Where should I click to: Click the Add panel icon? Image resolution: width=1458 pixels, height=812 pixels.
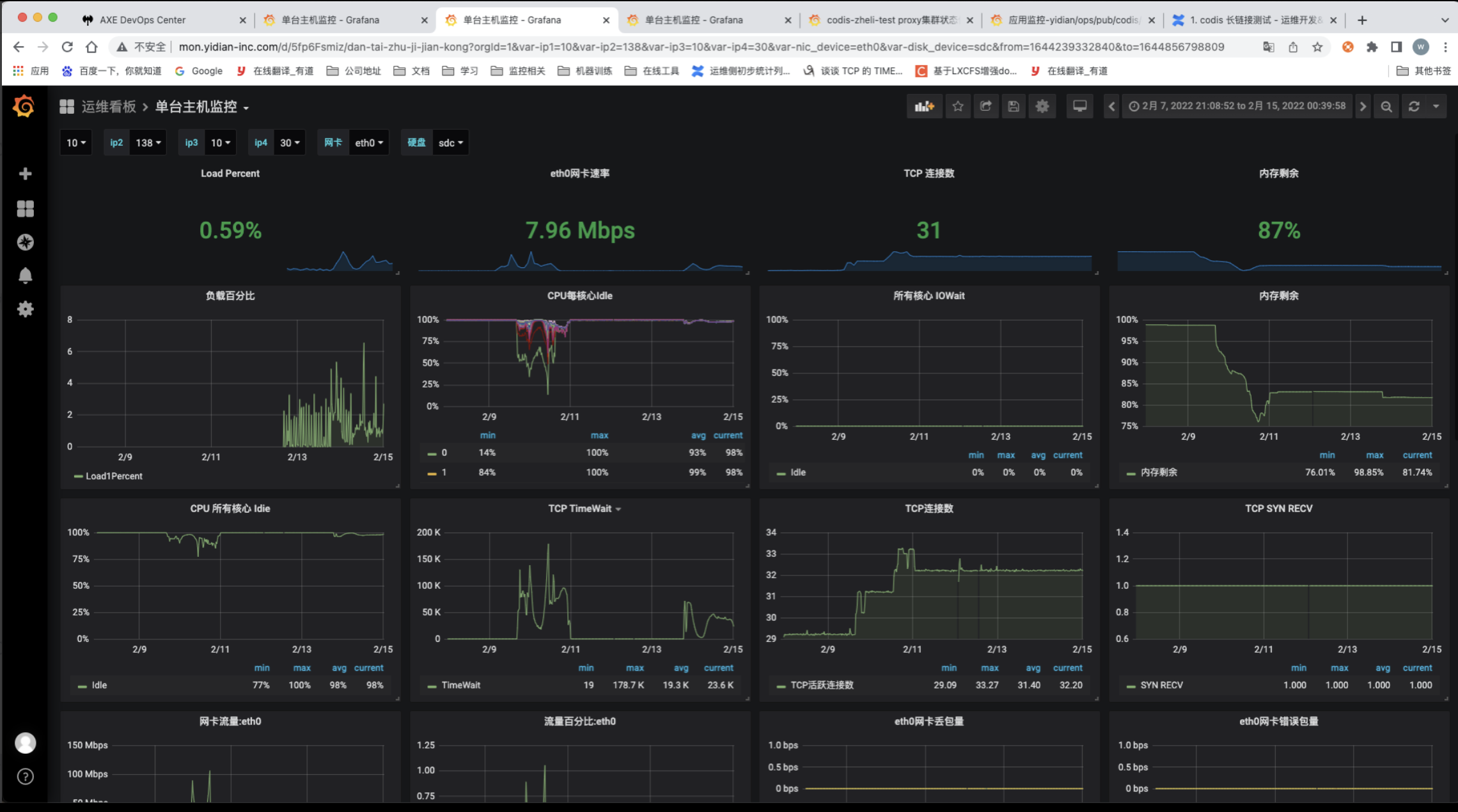pos(924,106)
